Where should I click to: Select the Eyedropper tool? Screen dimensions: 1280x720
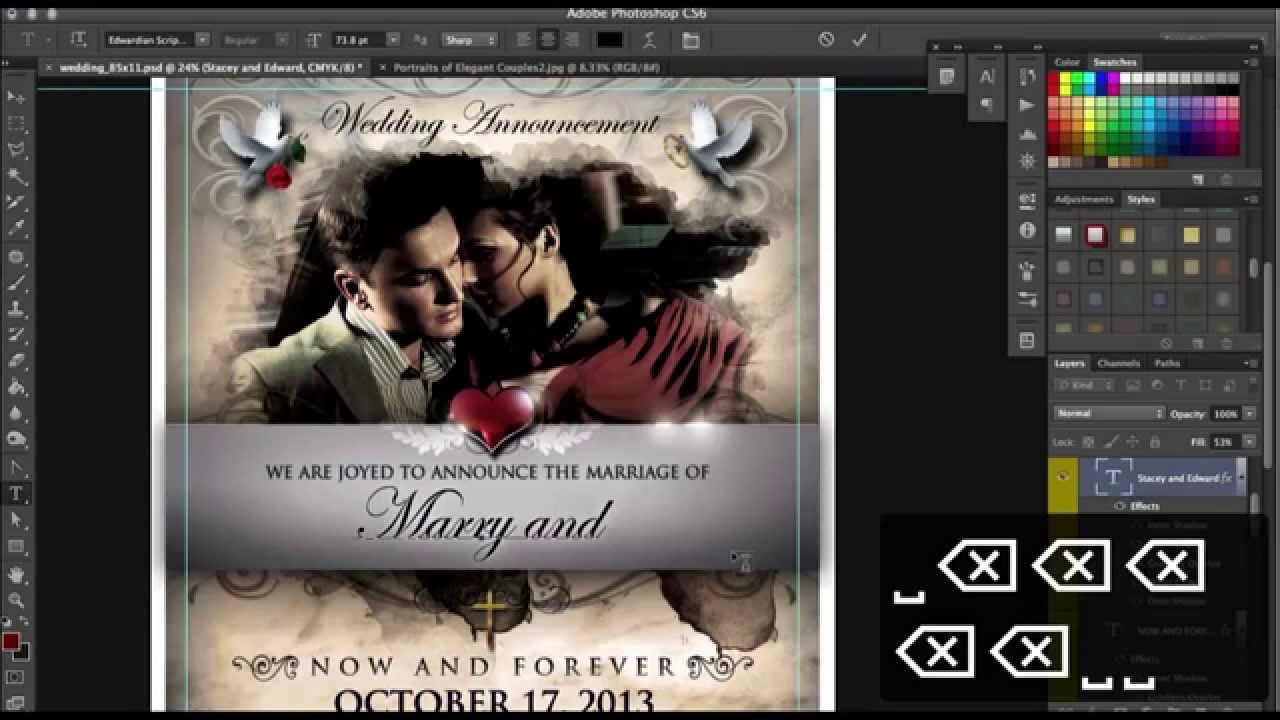(16, 229)
